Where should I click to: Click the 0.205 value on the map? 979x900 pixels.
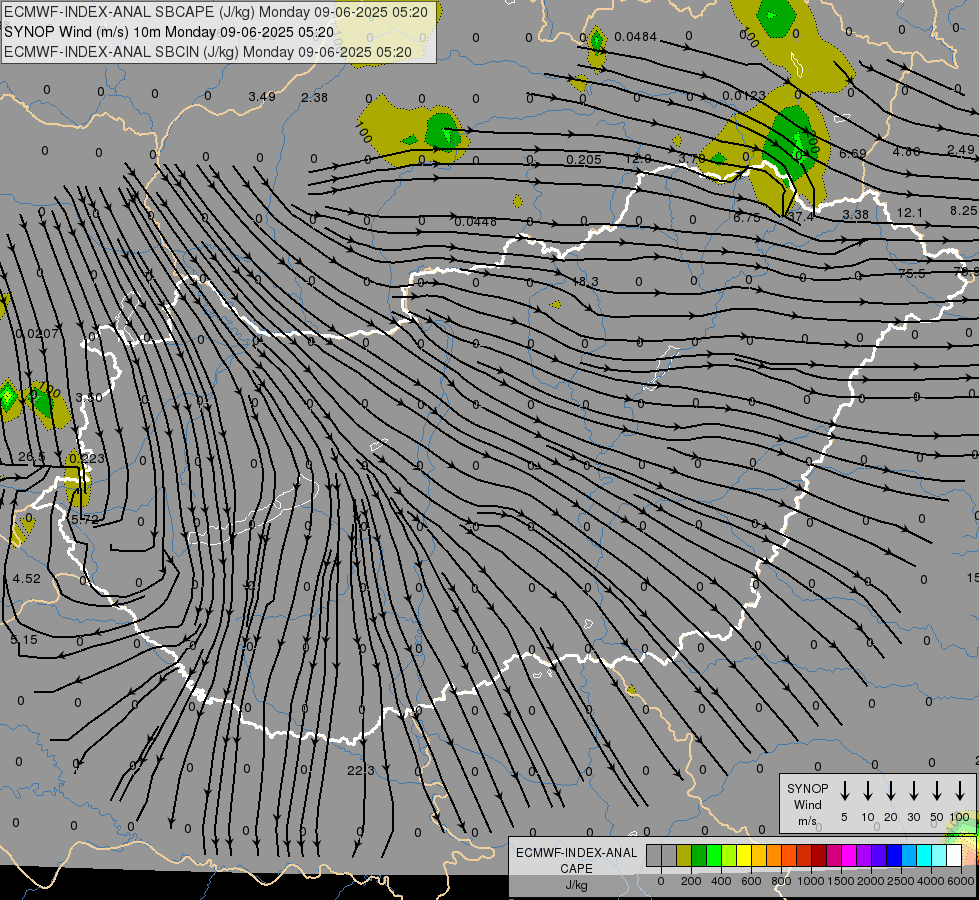pyautogui.click(x=584, y=160)
